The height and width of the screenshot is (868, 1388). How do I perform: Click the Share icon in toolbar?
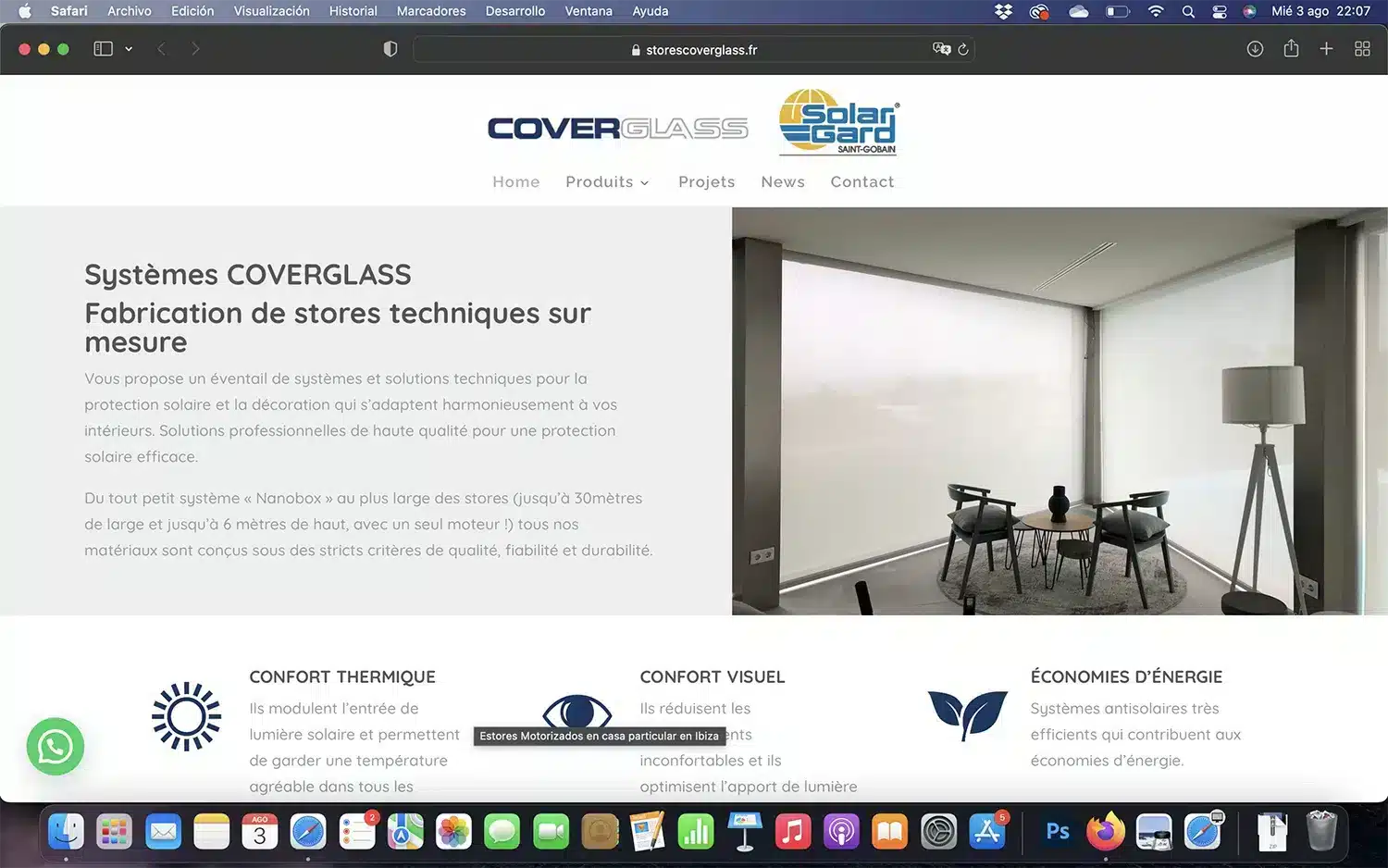click(1291, 49)
